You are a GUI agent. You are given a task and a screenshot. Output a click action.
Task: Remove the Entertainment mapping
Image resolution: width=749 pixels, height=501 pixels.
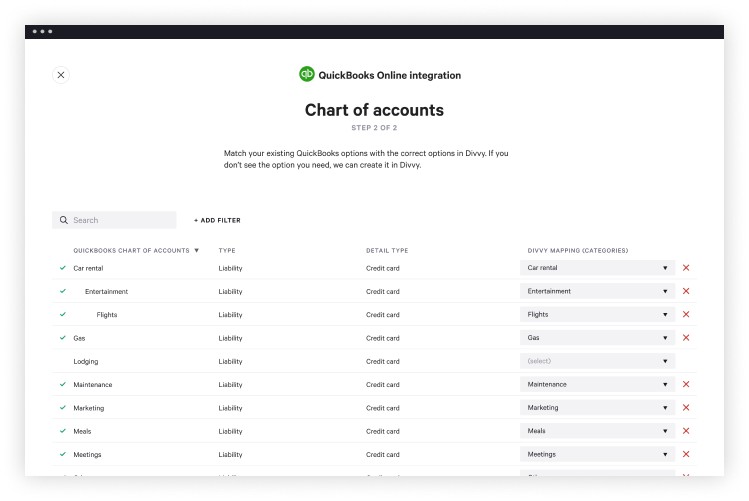coord(686,291)
